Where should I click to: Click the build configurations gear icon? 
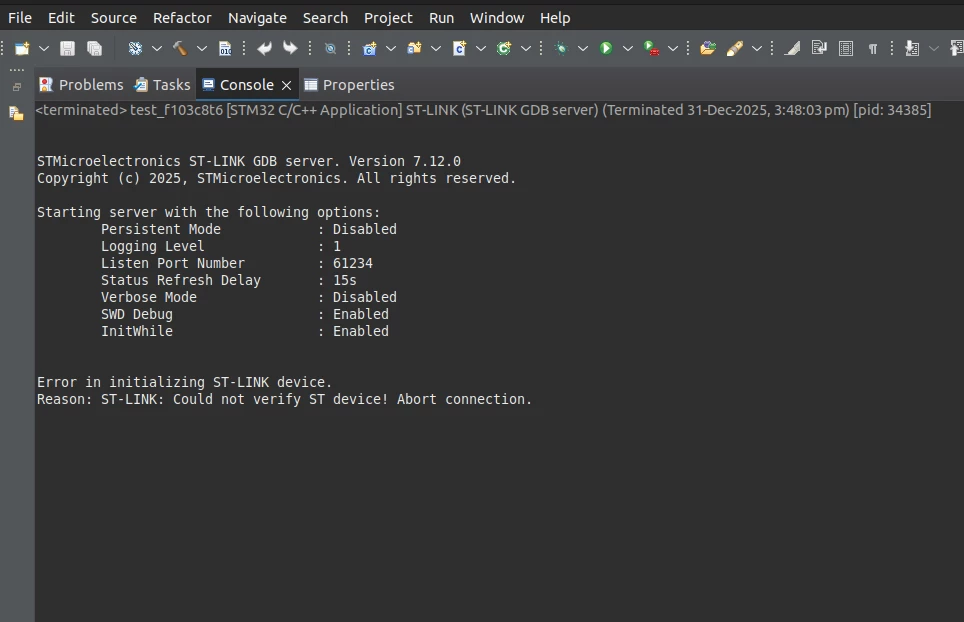(x=135, y=49)
